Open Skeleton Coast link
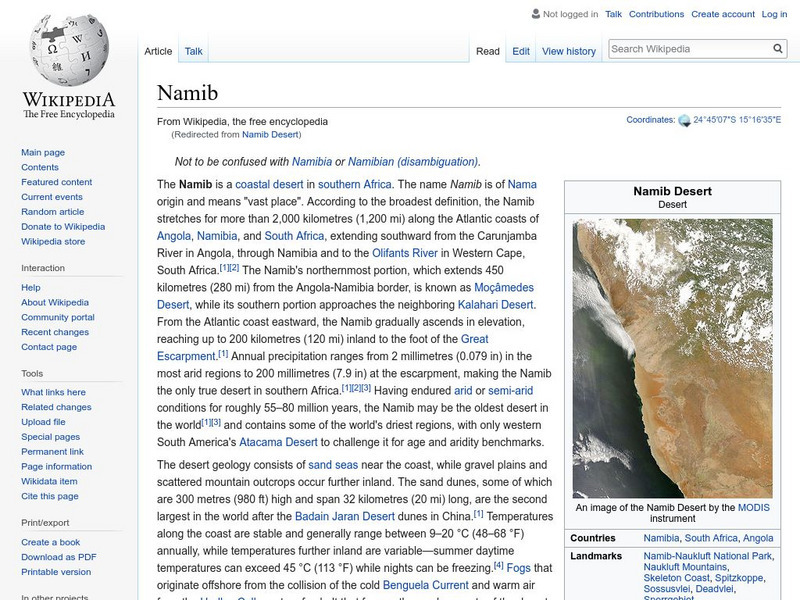 (677, 578)
